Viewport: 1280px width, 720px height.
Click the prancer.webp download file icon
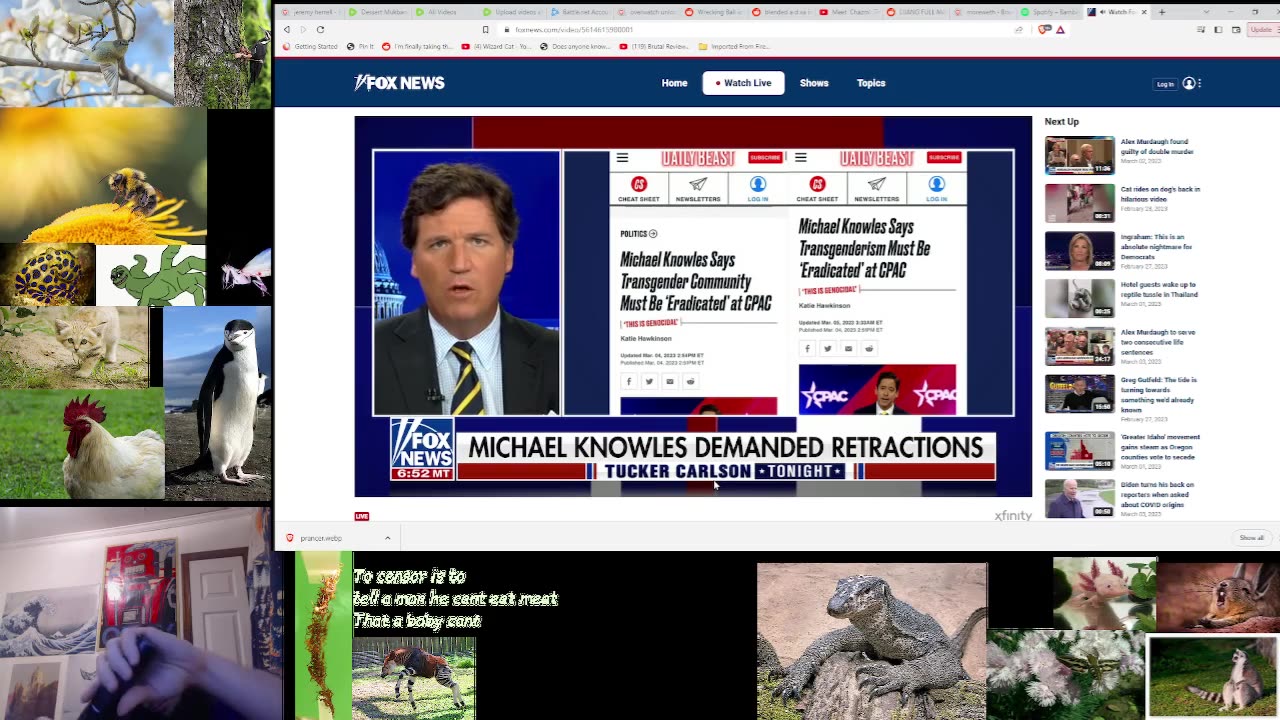tap(290, 538)
